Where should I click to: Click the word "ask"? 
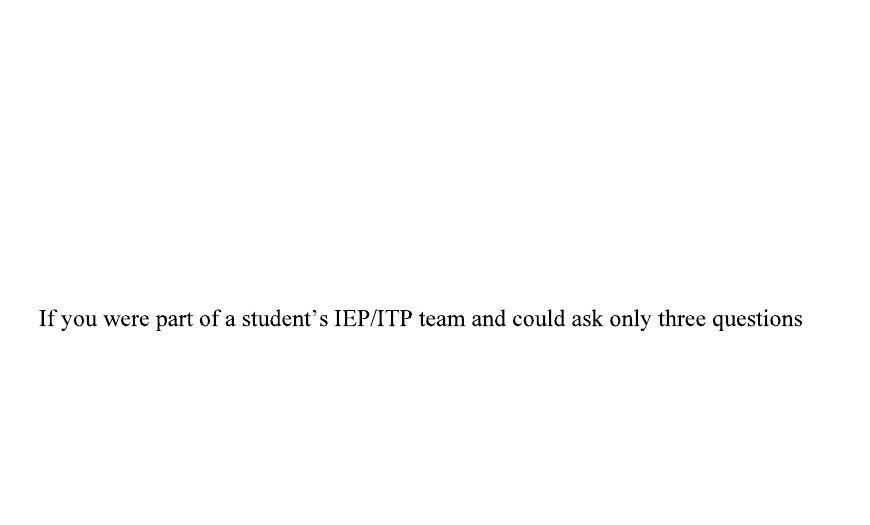pyautogui.click(x=587, y=319)
